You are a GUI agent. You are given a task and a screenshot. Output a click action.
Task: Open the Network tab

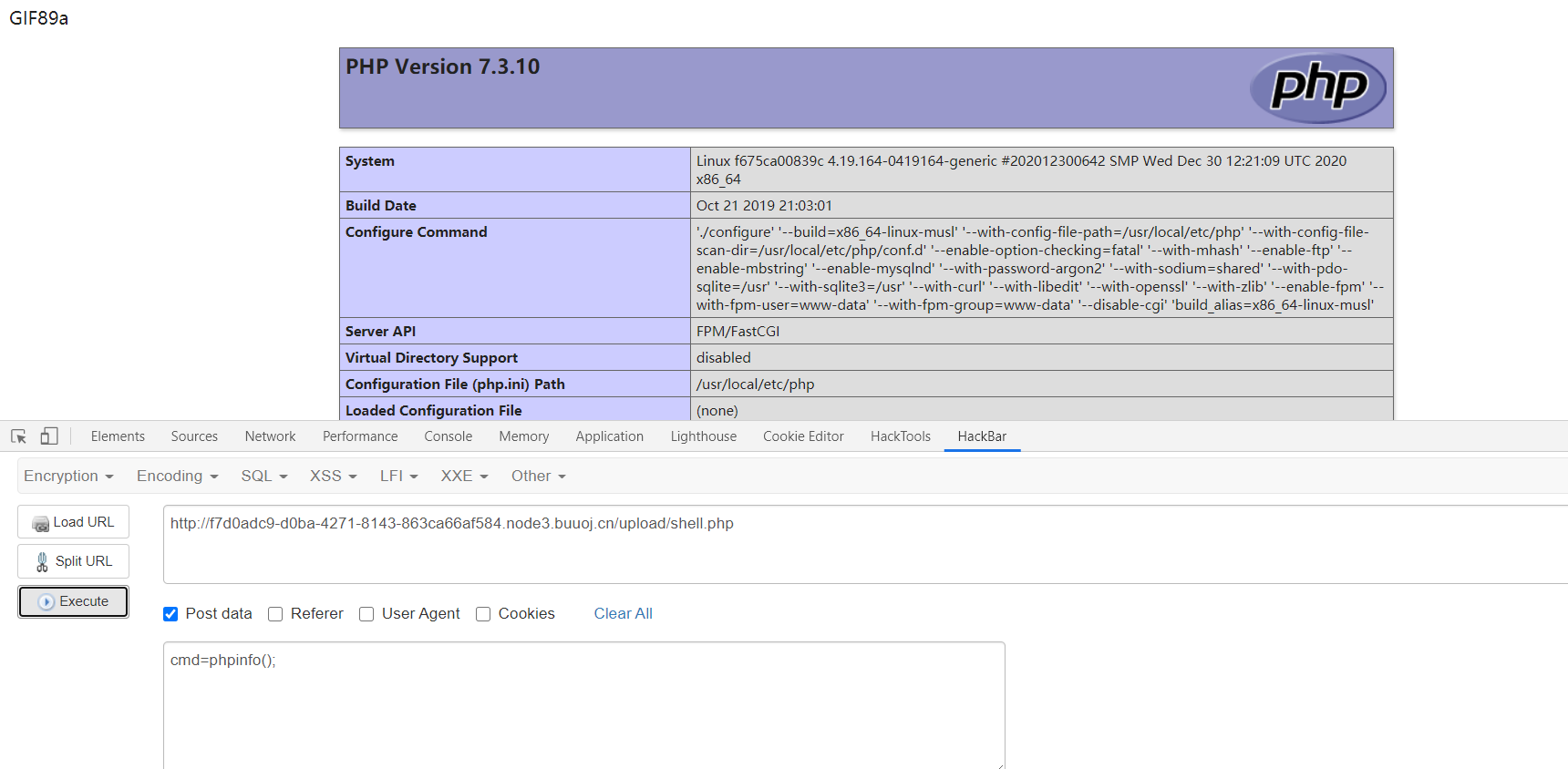[x=270, y=436]
